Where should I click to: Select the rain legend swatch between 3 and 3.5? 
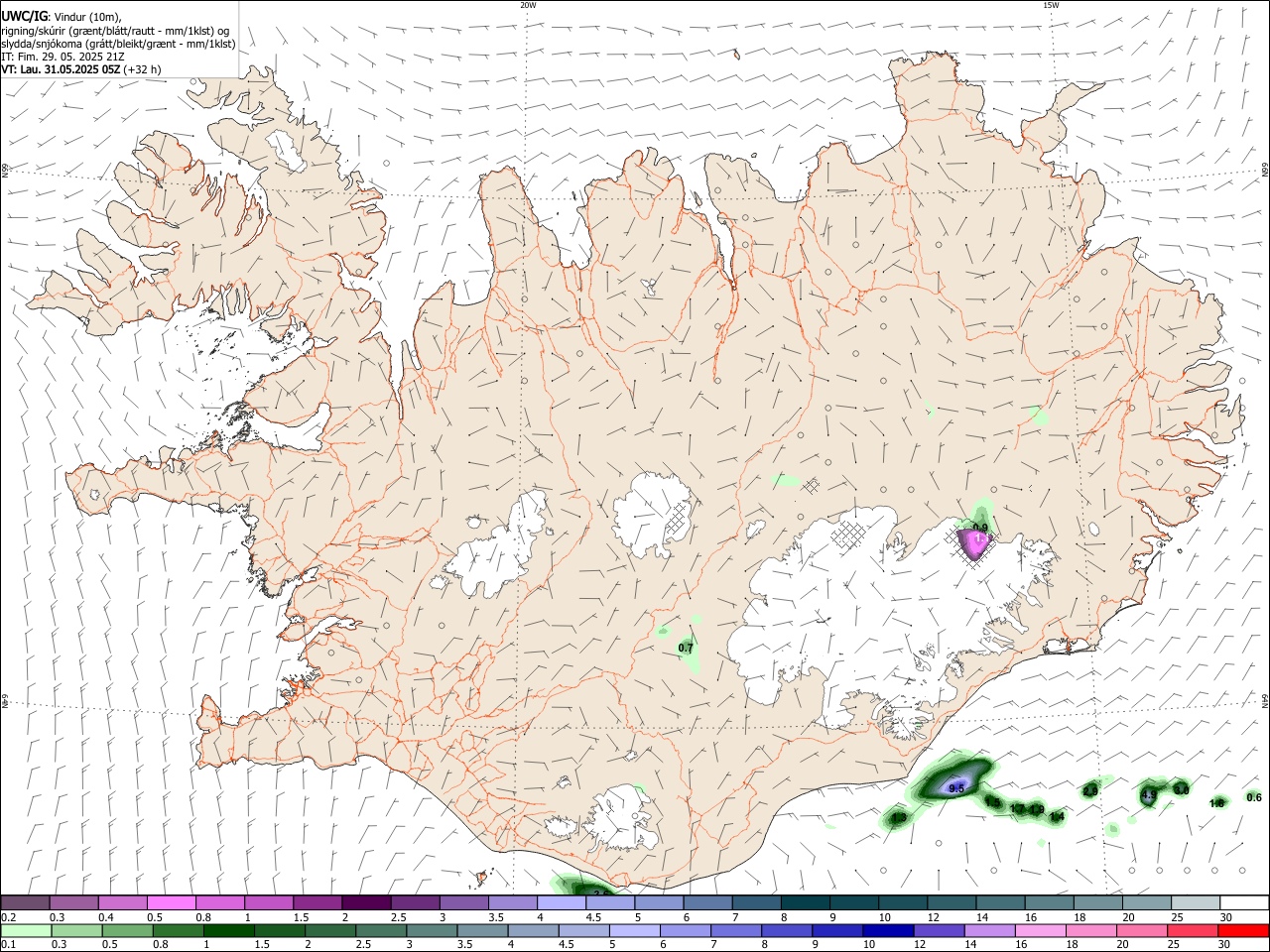pos(432,931)
